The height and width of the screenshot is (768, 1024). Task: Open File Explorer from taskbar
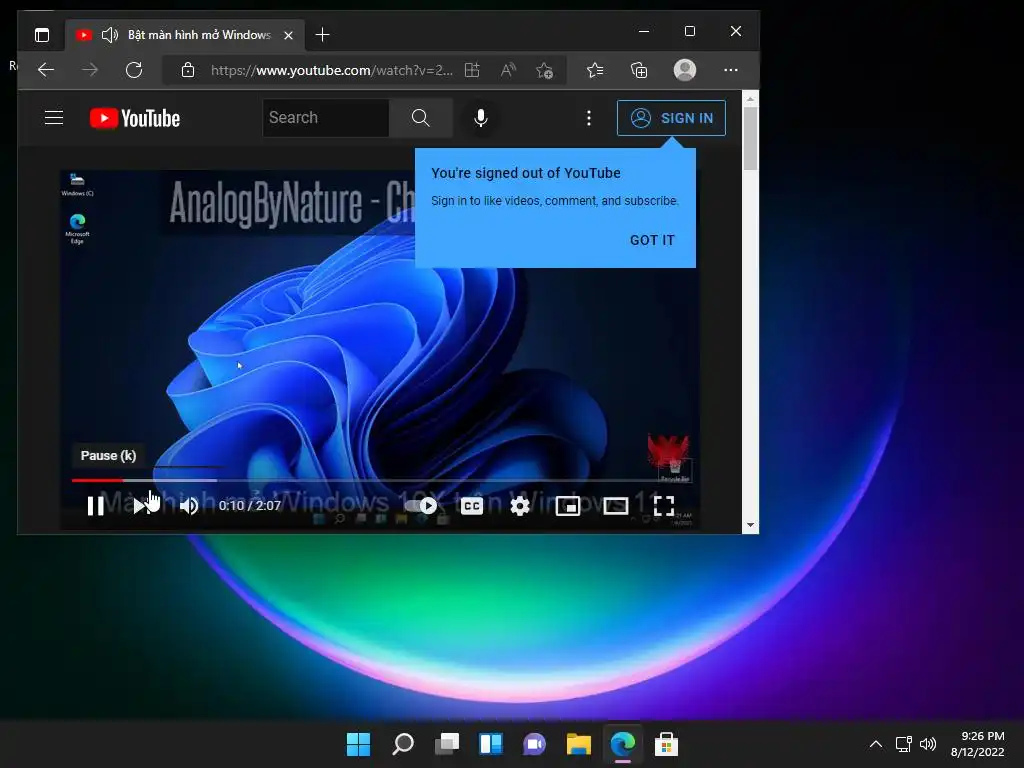(579, 744)
